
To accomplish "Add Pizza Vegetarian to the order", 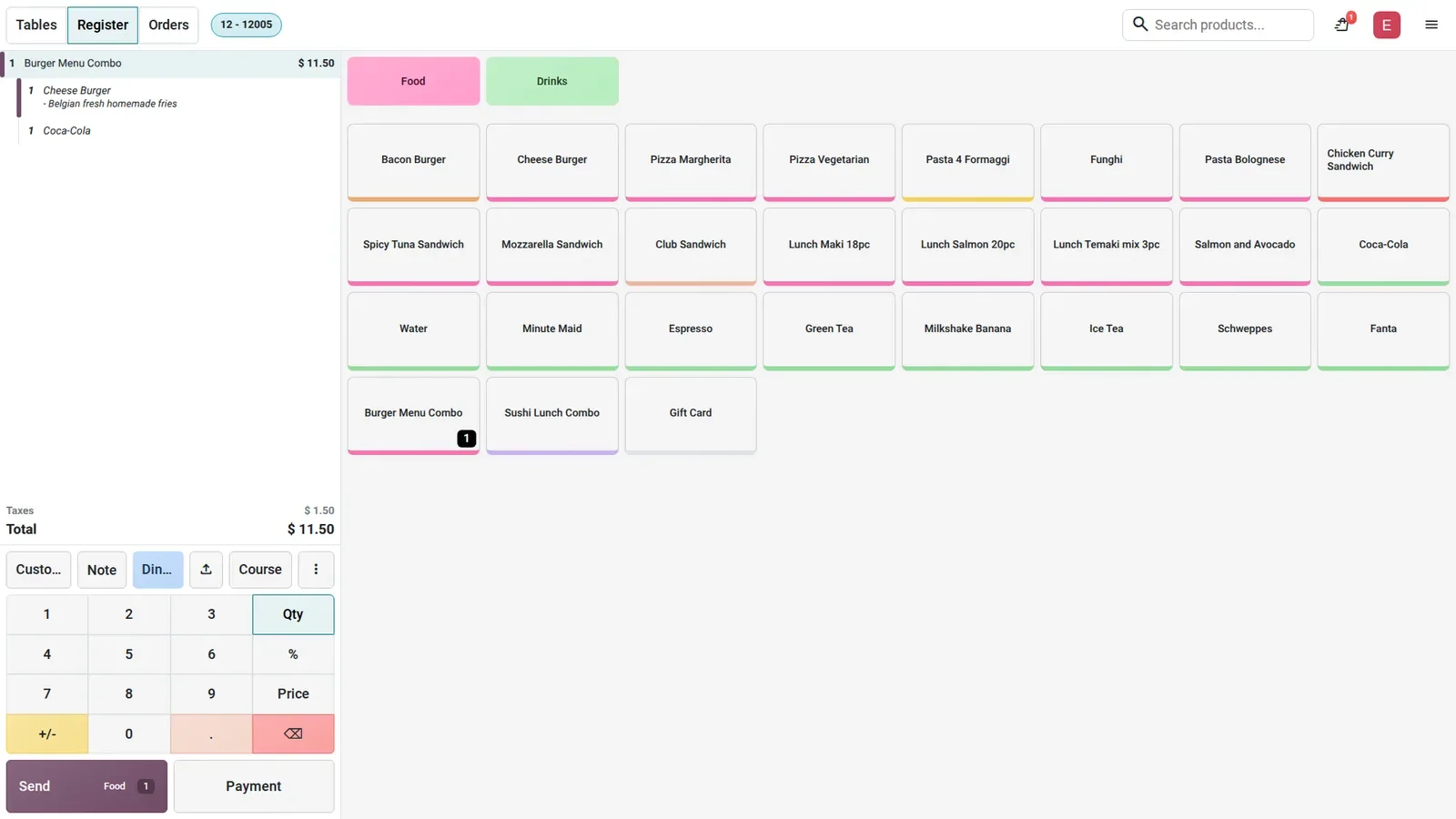I will click(x=829, y=162).
